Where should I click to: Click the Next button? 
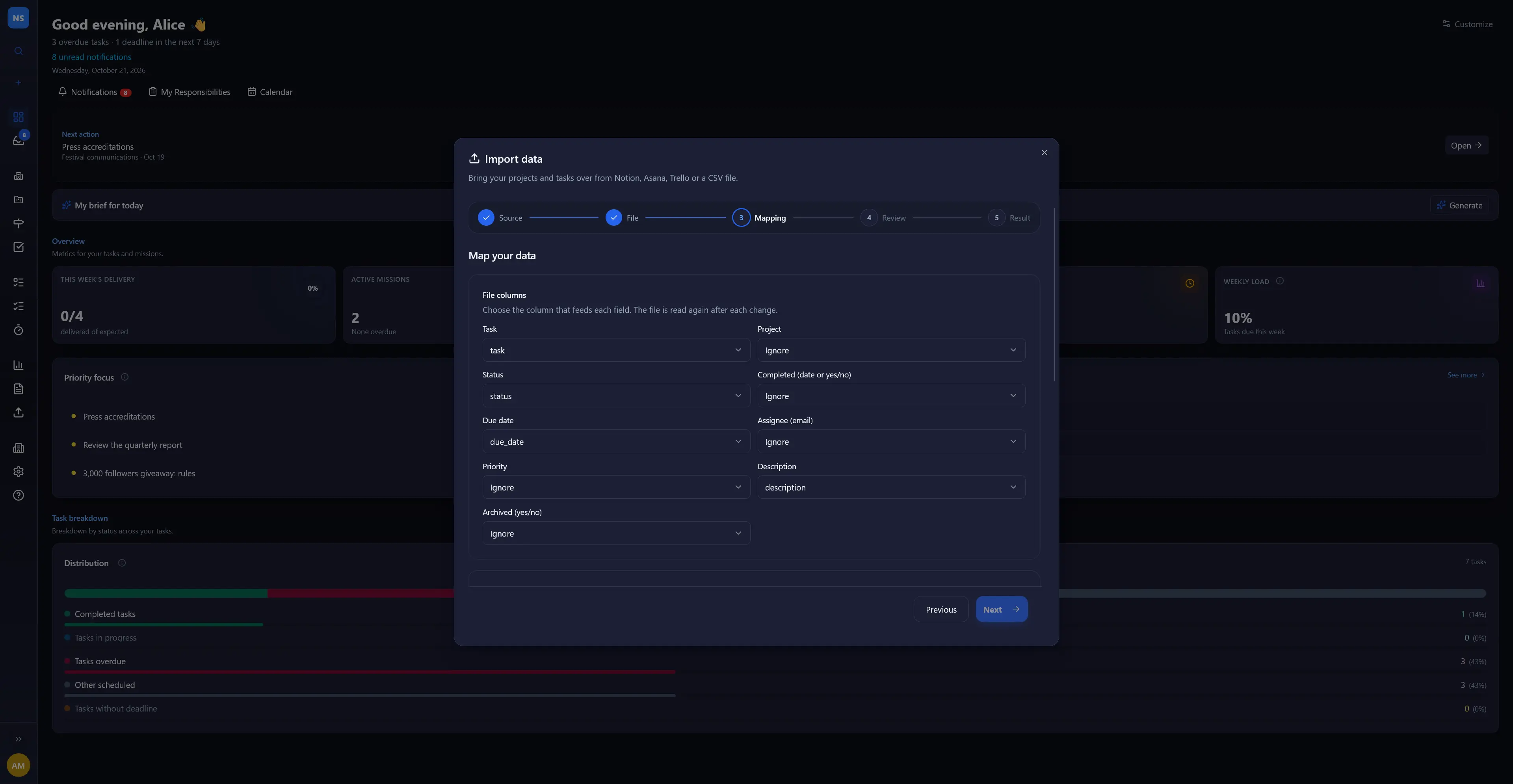click(x=1002, y=609)
